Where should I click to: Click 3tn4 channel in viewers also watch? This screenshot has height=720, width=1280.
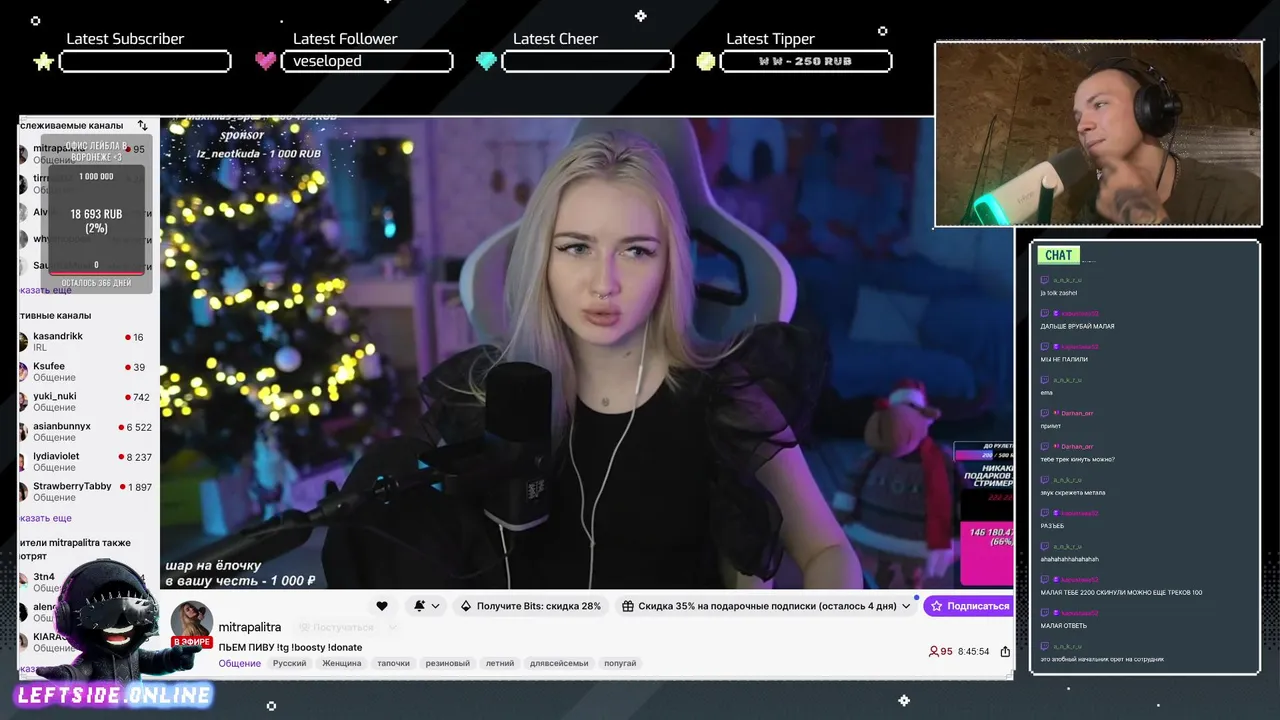click(x=44, y=577)
